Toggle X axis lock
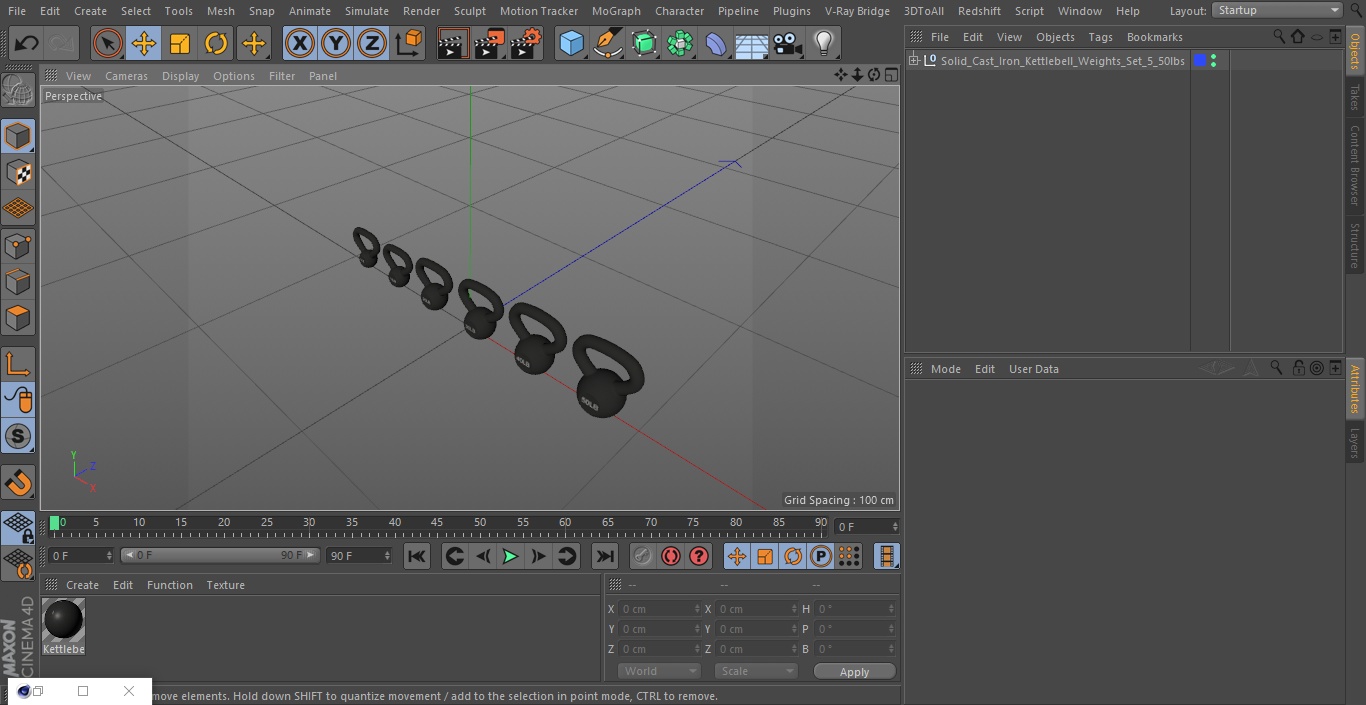The width and height of the screenshot is (1366, 705). click(x=299, y=43)
